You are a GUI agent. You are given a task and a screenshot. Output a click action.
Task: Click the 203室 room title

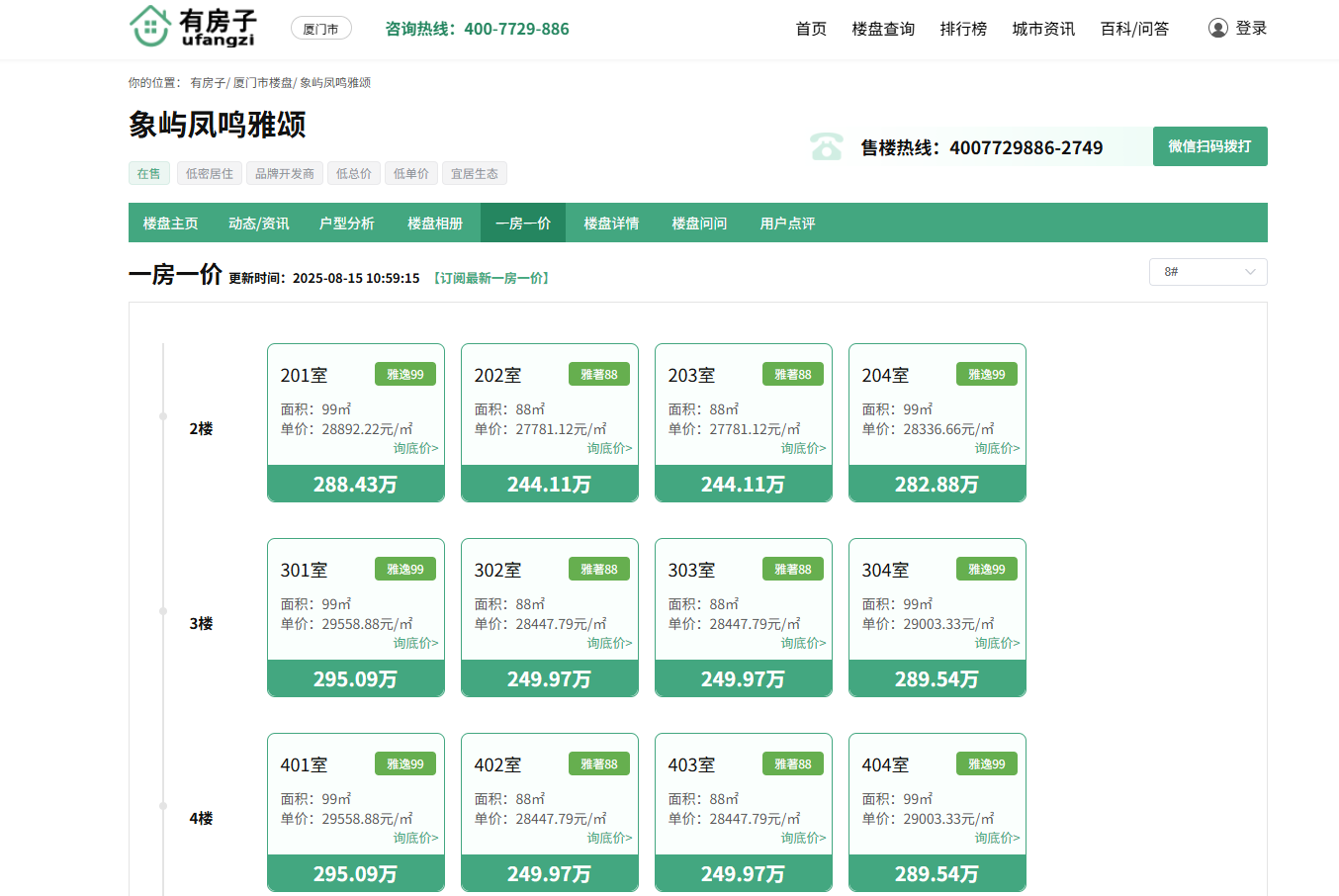691,376
